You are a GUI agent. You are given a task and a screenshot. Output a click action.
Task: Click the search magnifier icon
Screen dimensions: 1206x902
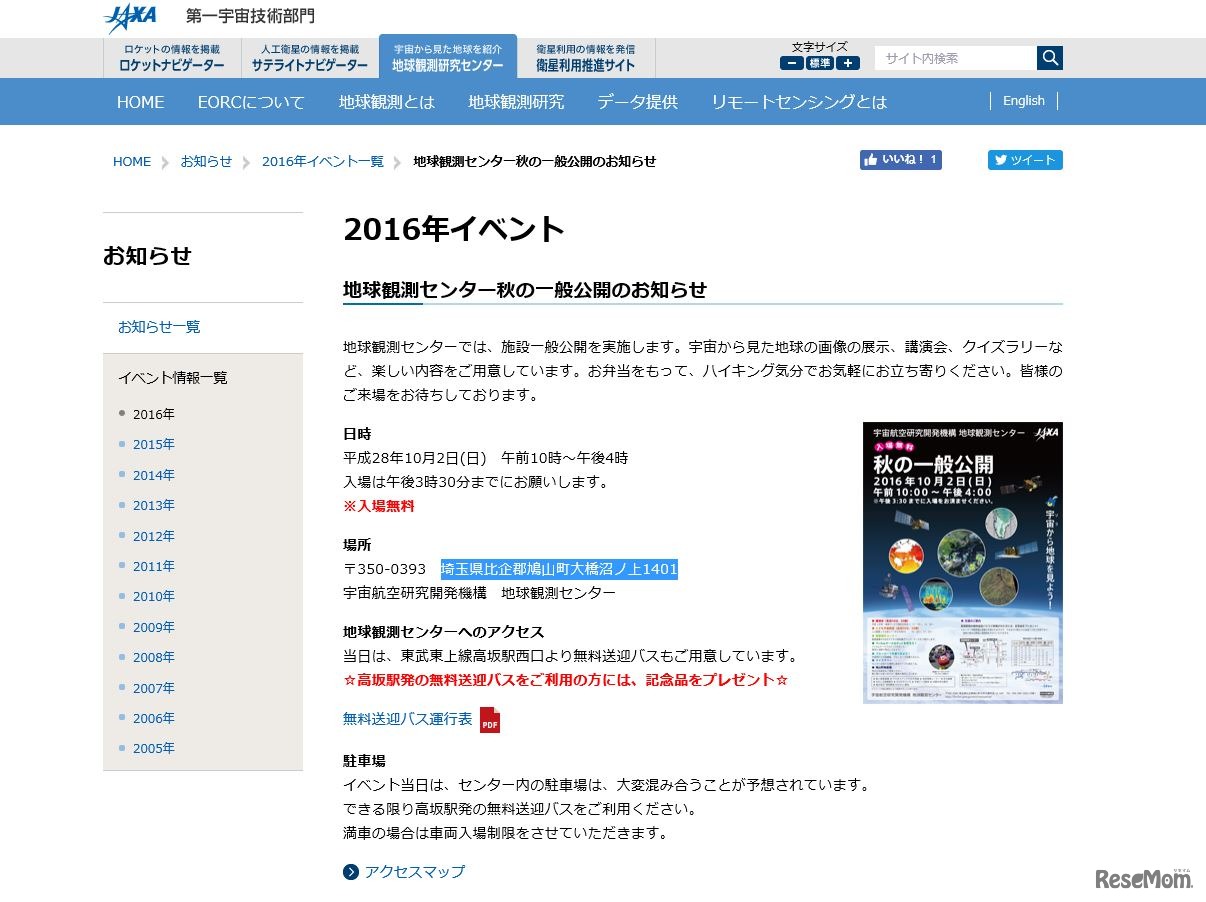pos(1049,58)
